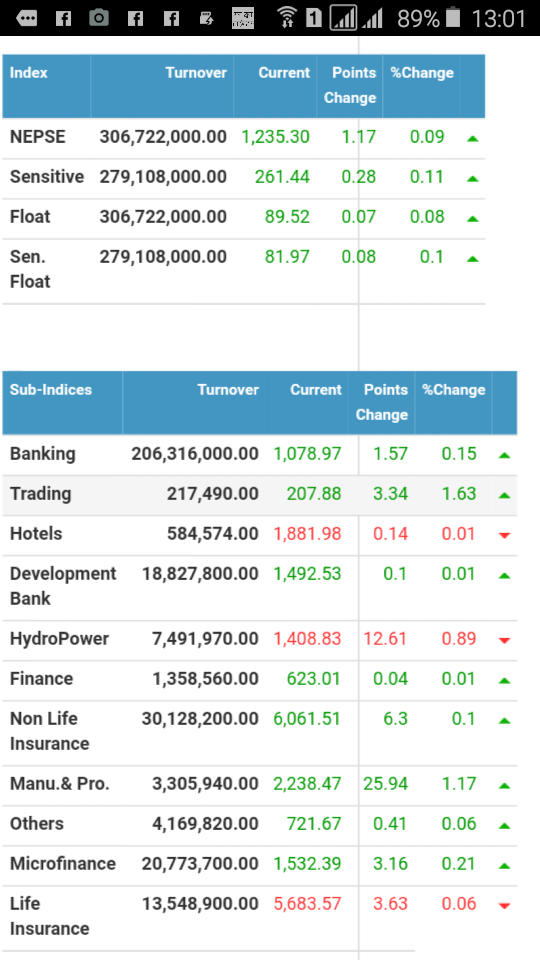Tap the message notification icon in status bar
Screen dimensions: 540x960
click(26, 18)
